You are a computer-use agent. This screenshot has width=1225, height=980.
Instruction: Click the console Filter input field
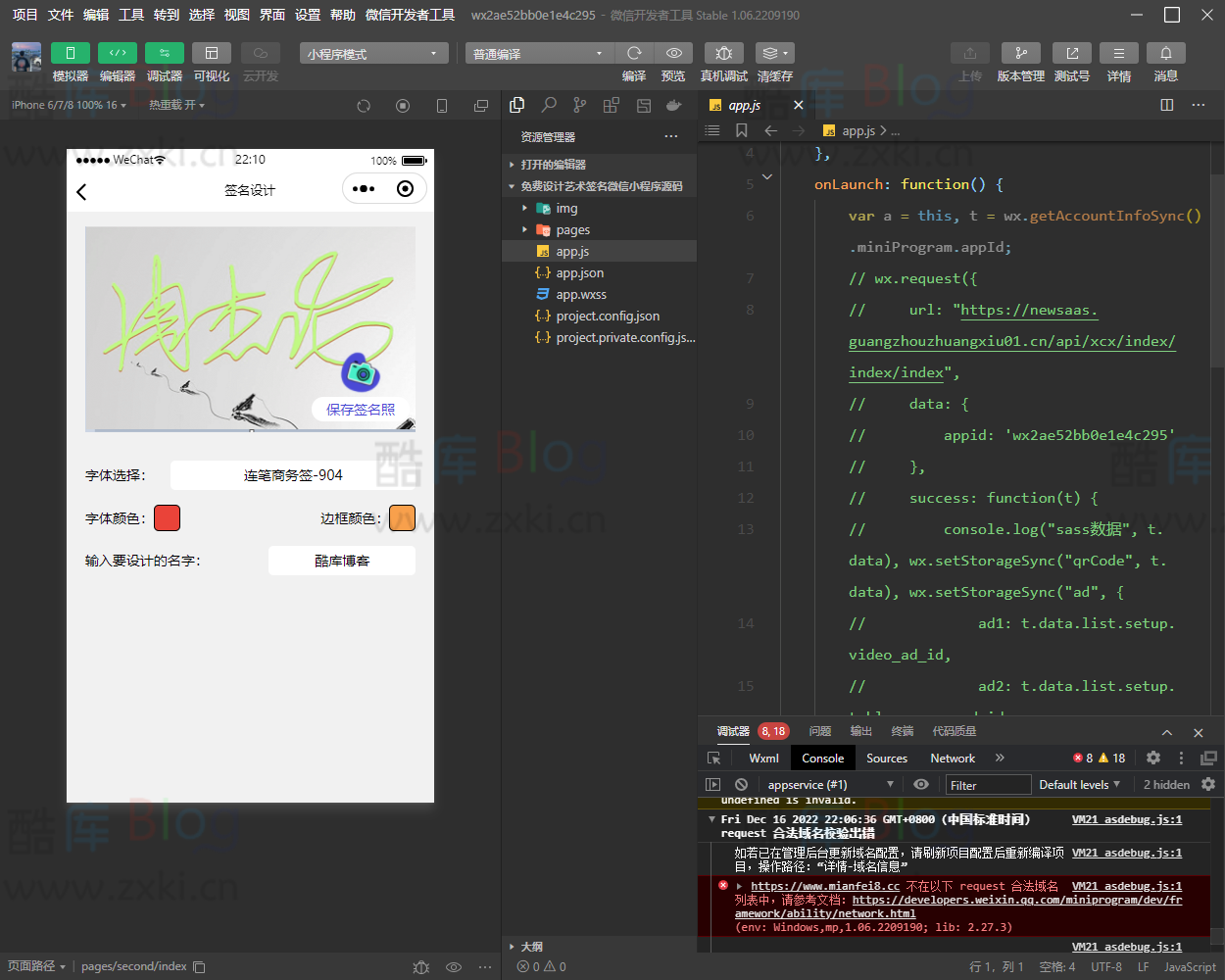click(x=988, y=785)
